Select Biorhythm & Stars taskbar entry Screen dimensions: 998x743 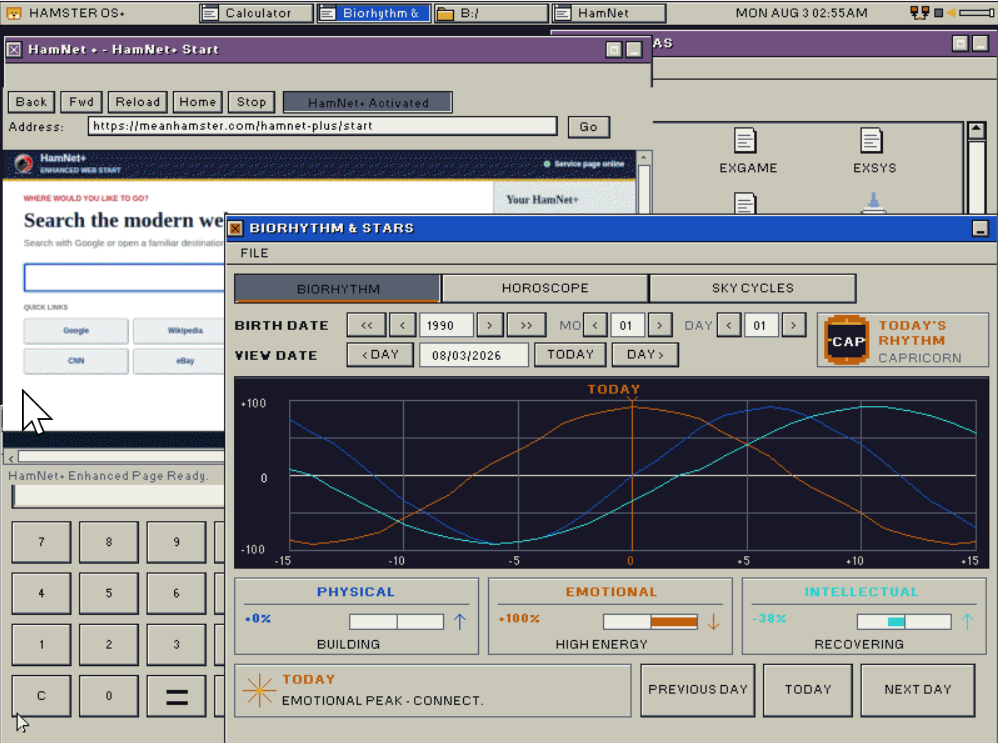pyautogui.click(x=374, y=13)
